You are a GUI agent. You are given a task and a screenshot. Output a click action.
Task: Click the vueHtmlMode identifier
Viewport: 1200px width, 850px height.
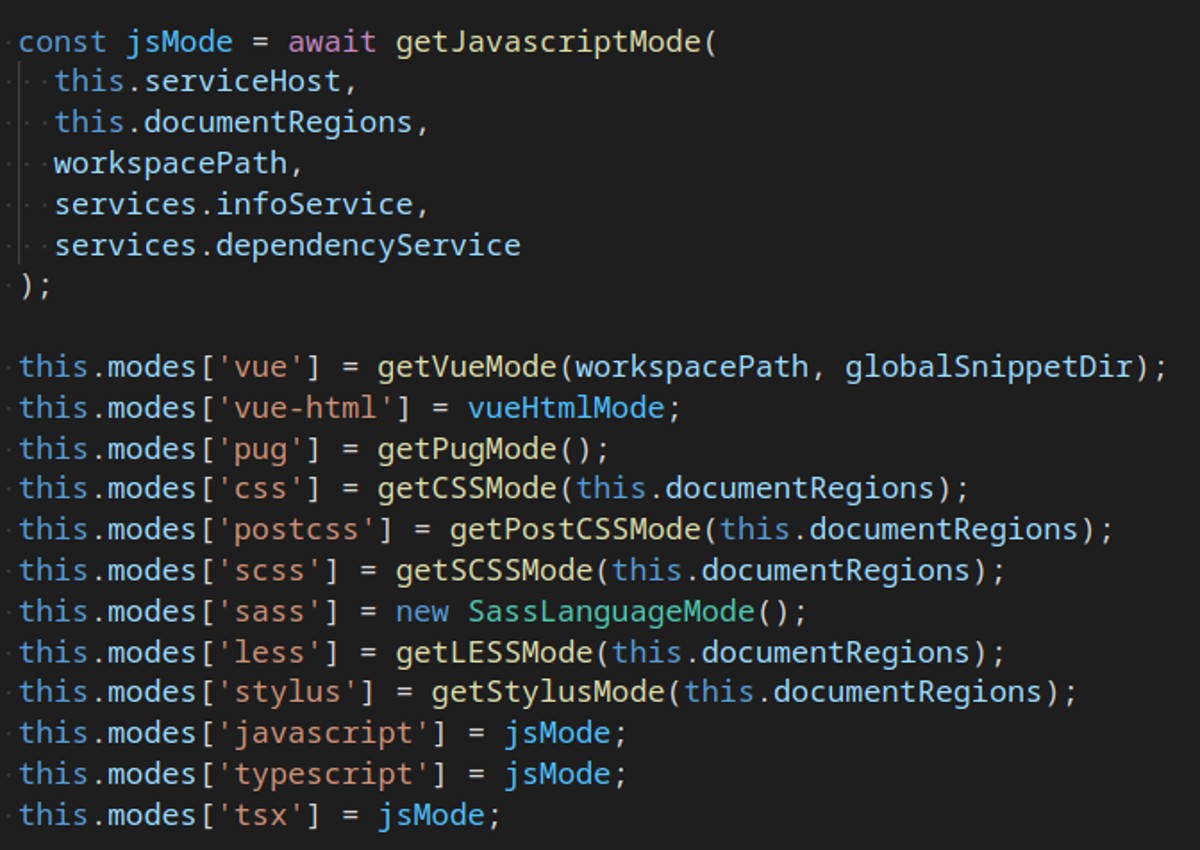tap(565, 408)
